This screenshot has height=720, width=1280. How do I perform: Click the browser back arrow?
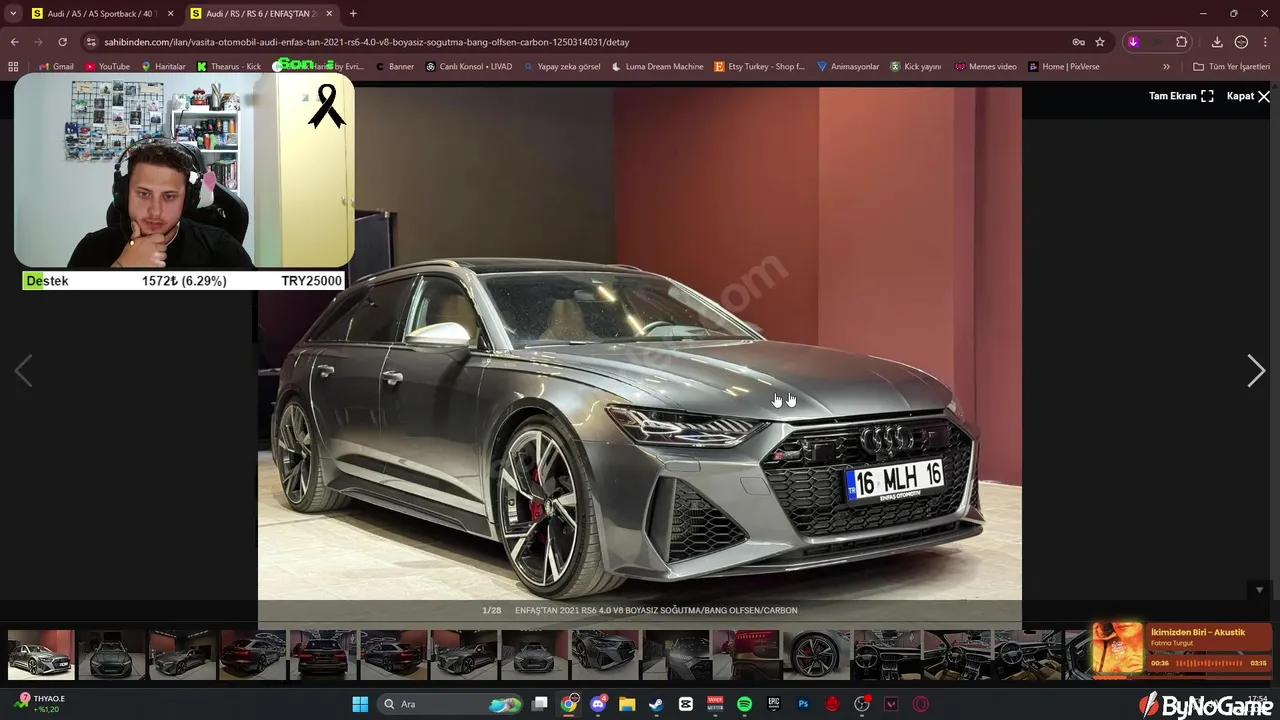[x=14, y=42]
